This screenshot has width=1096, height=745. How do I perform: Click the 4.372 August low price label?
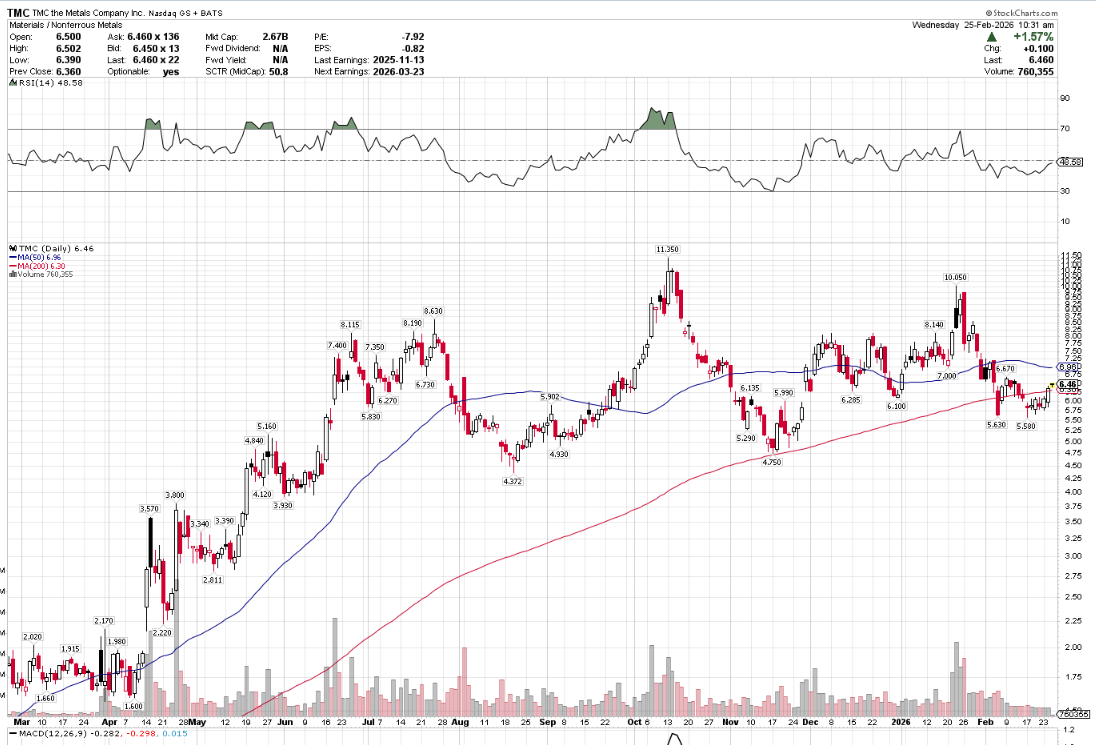coord(514,481)
